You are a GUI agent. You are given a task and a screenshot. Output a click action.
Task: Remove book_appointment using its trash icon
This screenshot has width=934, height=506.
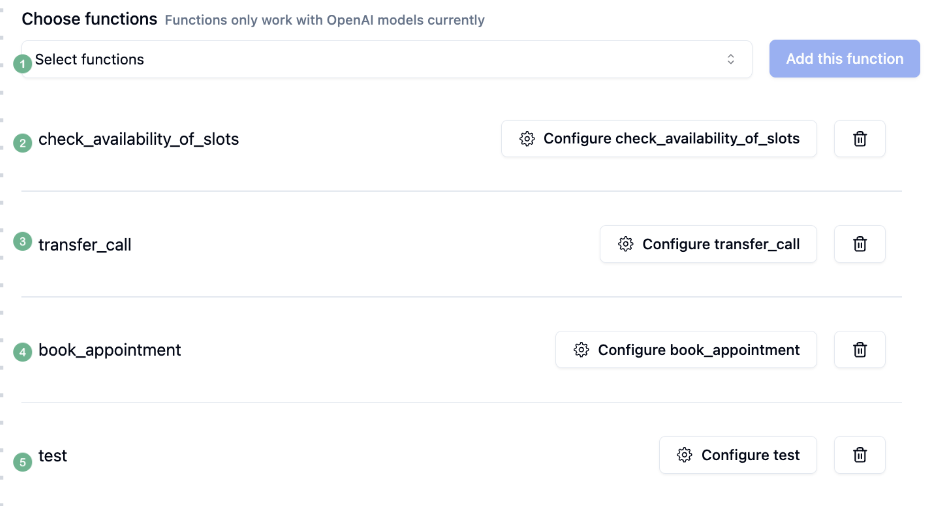859,350
